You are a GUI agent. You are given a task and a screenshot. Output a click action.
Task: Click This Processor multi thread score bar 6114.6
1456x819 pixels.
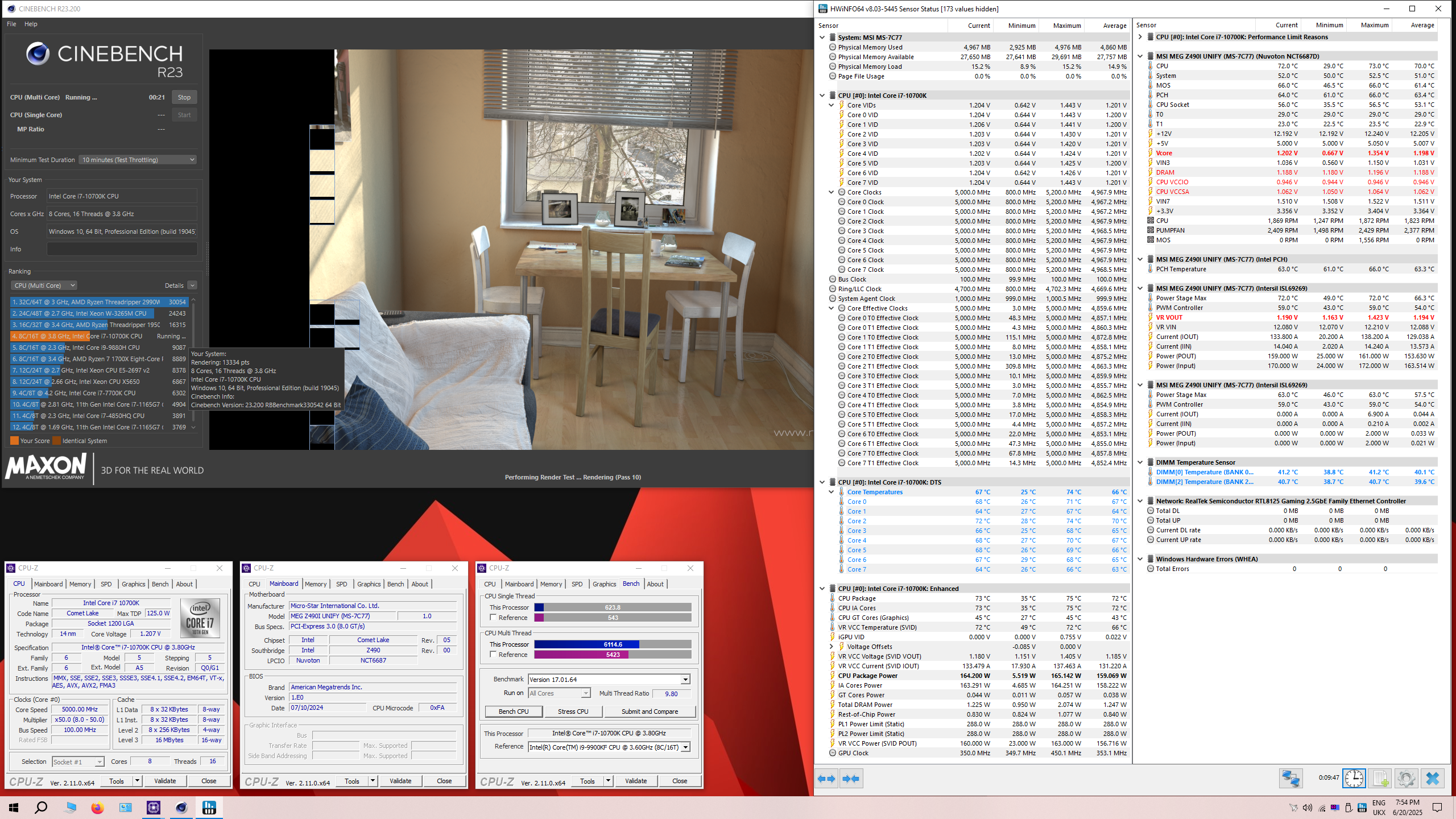pyautogui.click(x=613, y=644)
